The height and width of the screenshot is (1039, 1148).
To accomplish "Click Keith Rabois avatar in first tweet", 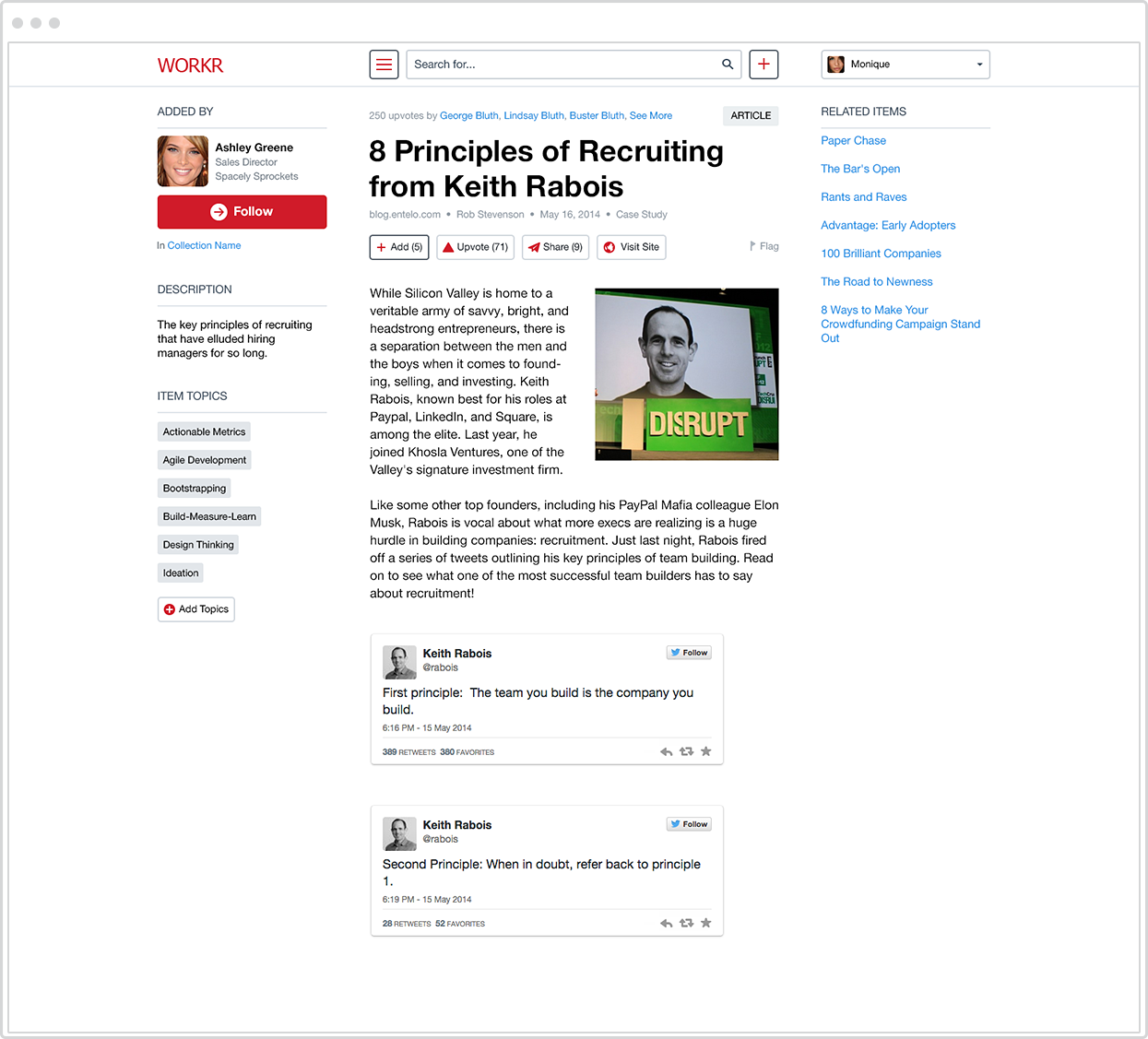I will [399, 663].
